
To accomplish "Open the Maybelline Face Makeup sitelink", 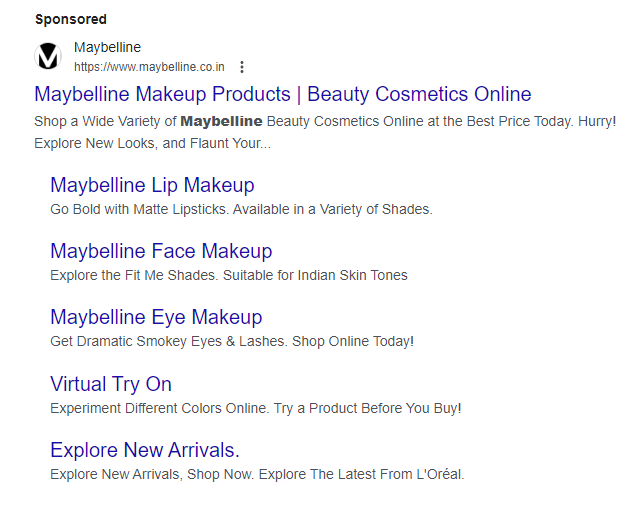I will click(161, 251).
